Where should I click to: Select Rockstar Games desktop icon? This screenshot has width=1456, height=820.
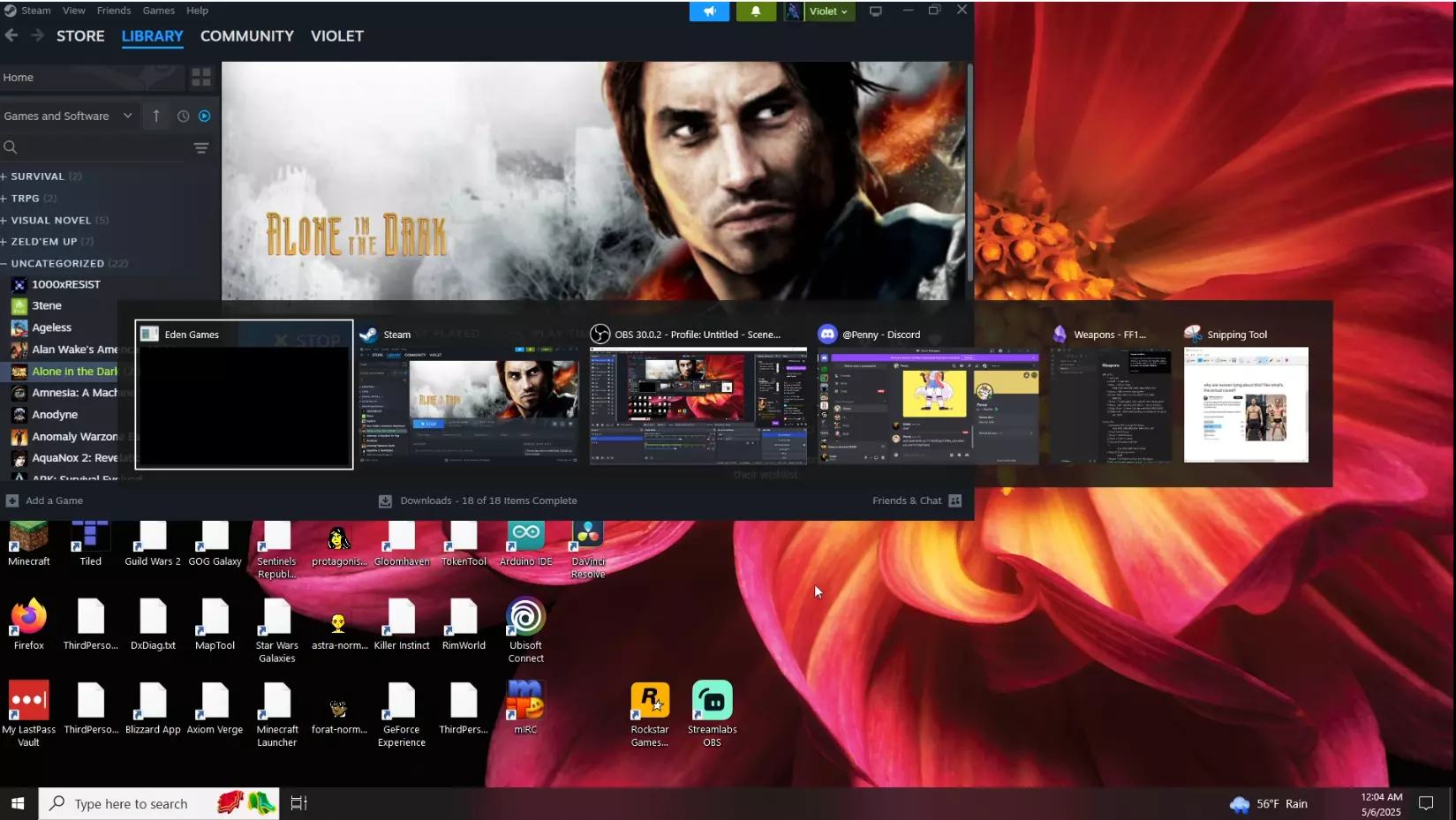tap(650, 714)
